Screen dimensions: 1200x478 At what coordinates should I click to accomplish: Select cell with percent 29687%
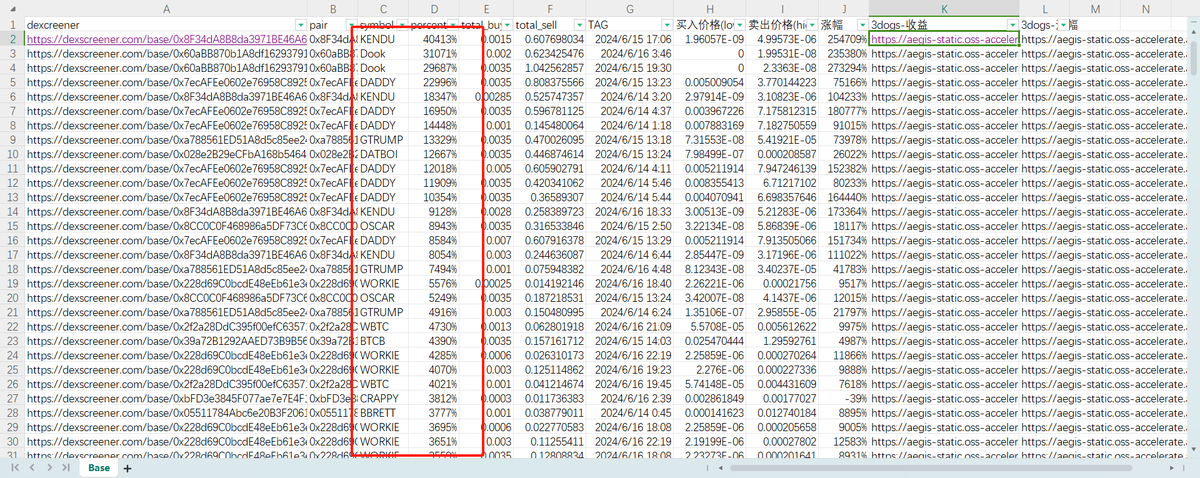(435, 68)
